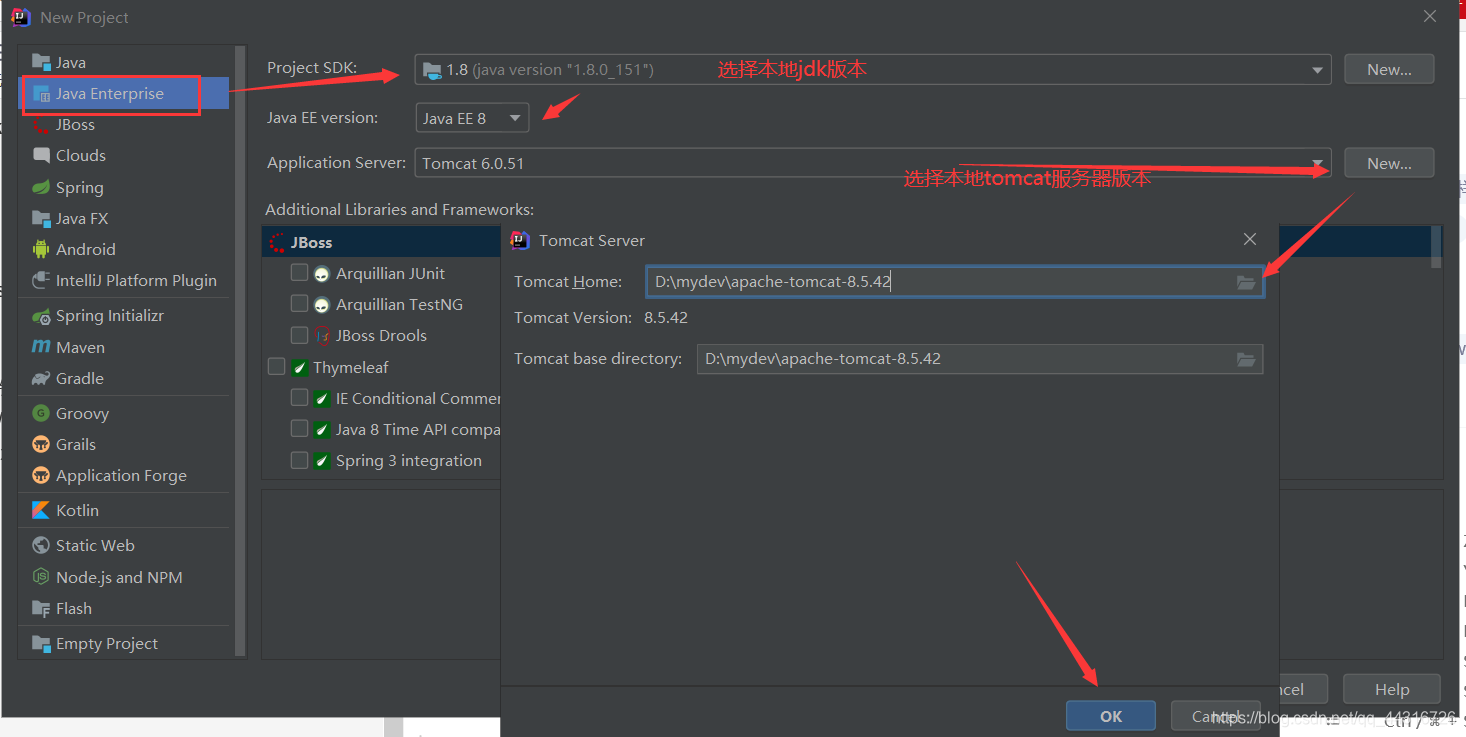Viewport: 1466px width, 737px height.
Task: Click the IntelliJ Platform Plugin icon
Action: click(x=41, y=280)
